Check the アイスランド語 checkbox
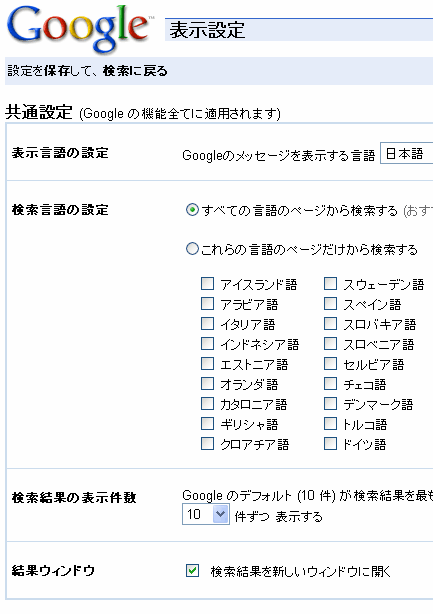The height and width of the screenshot is (614, 433). pos(207,284)
